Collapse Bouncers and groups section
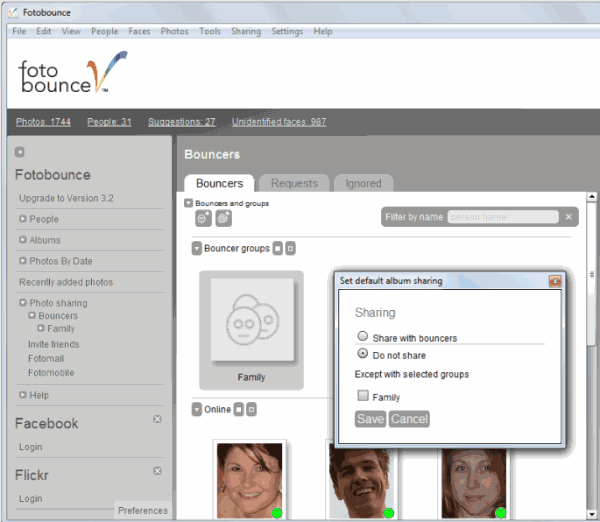The width and height of the screenshot is (600, 522). coord(188,203)
